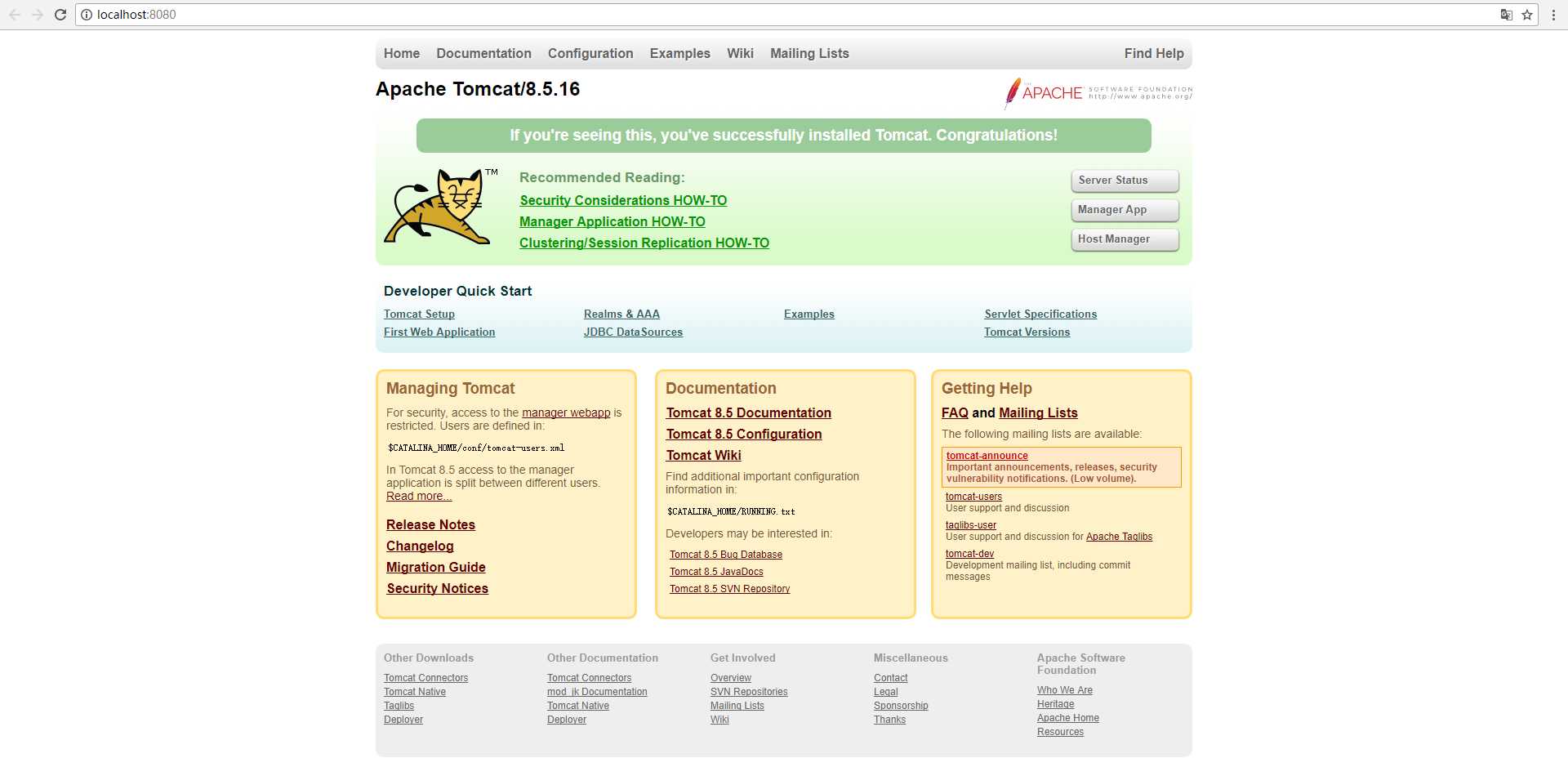Open Mailing Lists in the top nav

coord(809,53)
